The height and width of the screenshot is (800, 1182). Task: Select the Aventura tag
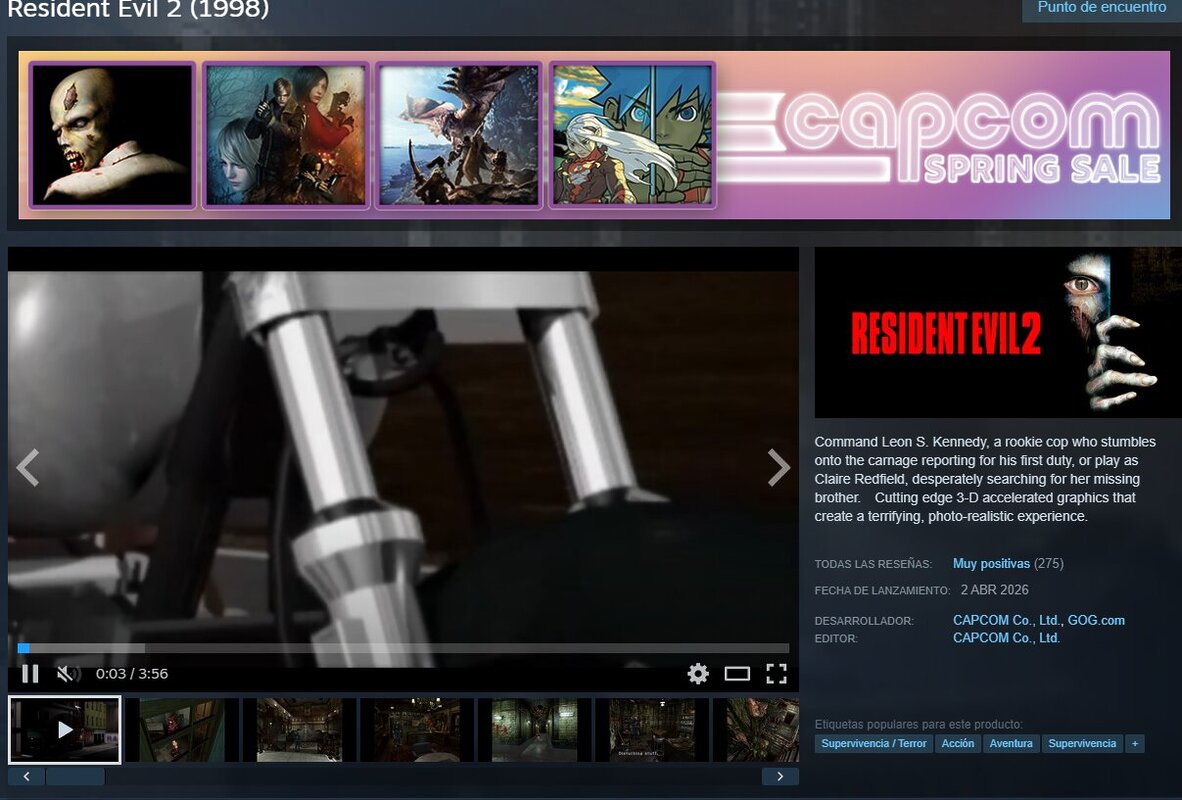pos(1010,743)
